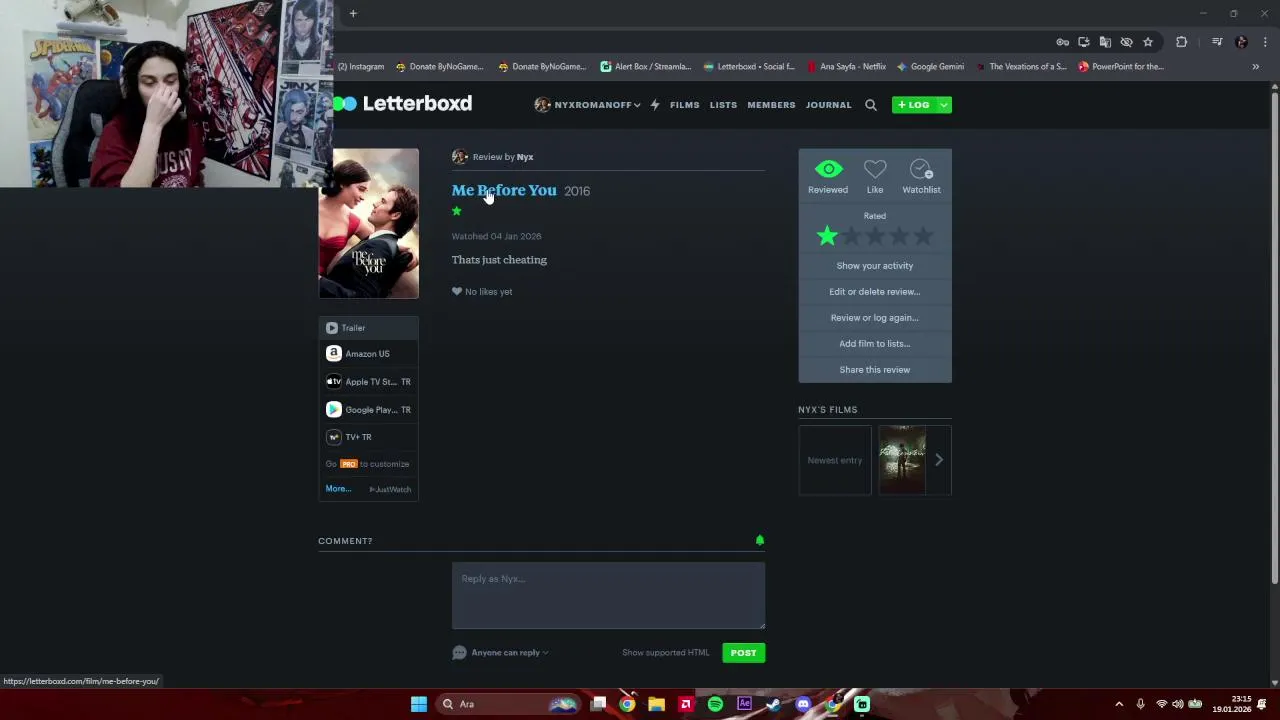Open the NYXROMANOFF account dropdown
Screen dimensions: 1280x720
point(588,104)
